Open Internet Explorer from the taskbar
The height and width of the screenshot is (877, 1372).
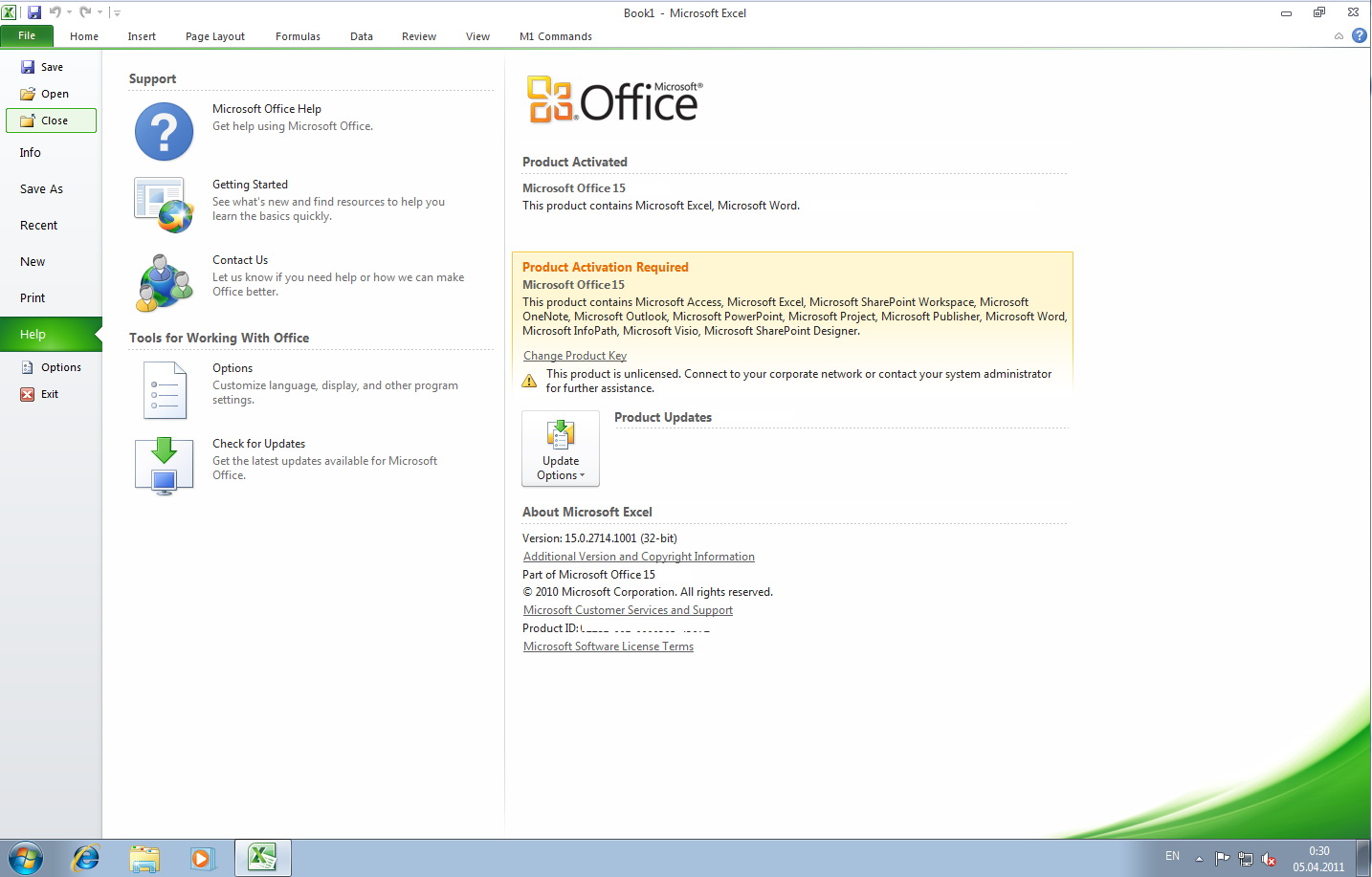[86, 858]
